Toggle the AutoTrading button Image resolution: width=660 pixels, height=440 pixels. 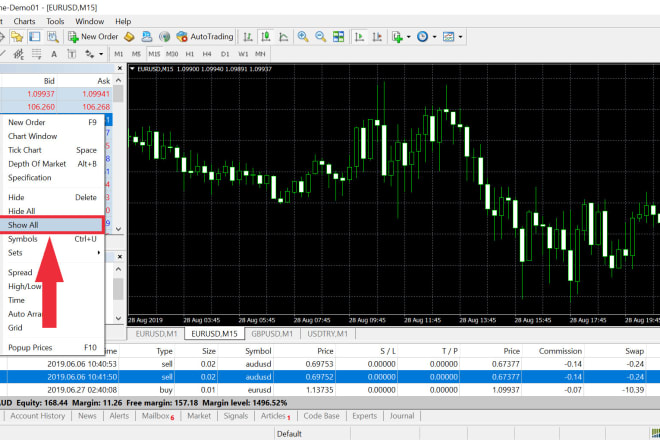(x=207, y=36)
